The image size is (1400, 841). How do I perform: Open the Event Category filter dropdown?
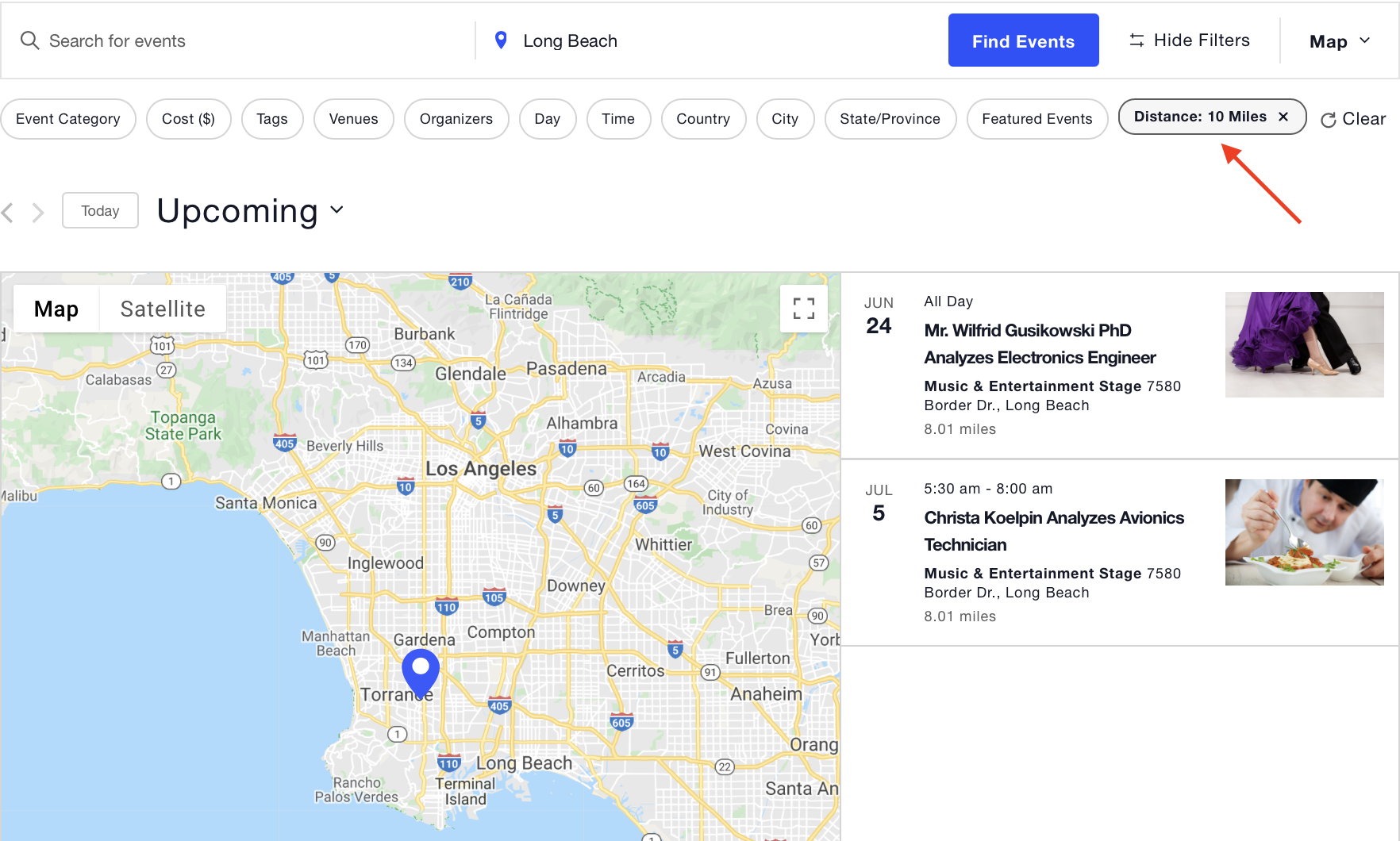[68, 119]
